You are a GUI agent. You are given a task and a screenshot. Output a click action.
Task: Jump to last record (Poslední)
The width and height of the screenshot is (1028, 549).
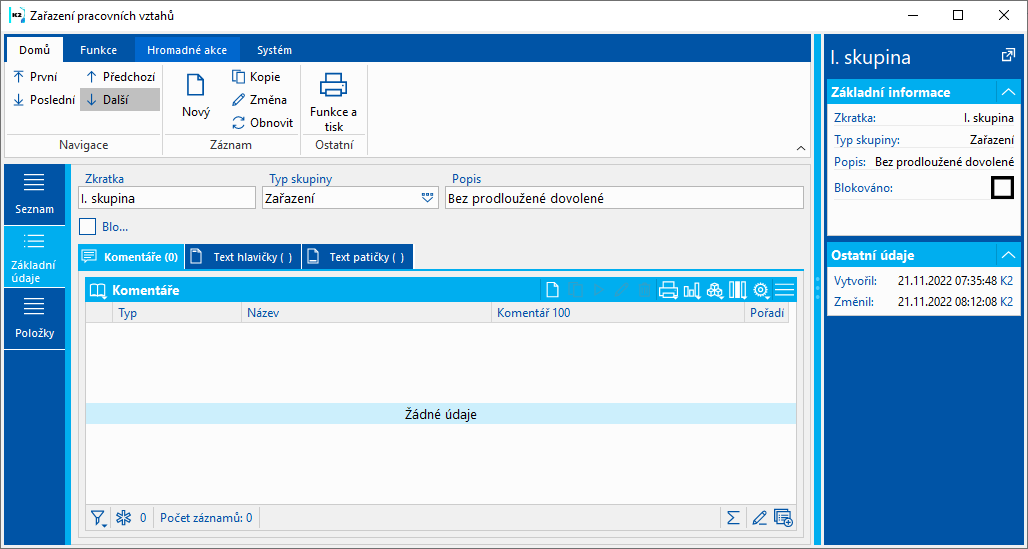[x=44, y=100]
